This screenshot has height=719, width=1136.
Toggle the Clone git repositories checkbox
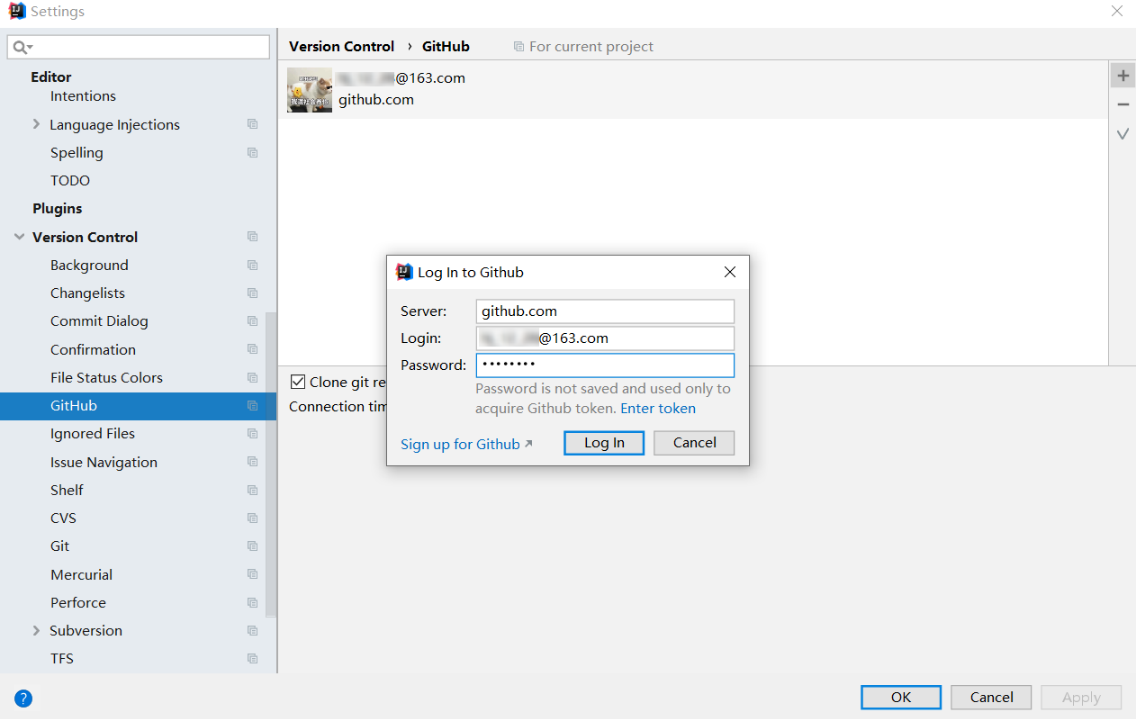(298, 382)
